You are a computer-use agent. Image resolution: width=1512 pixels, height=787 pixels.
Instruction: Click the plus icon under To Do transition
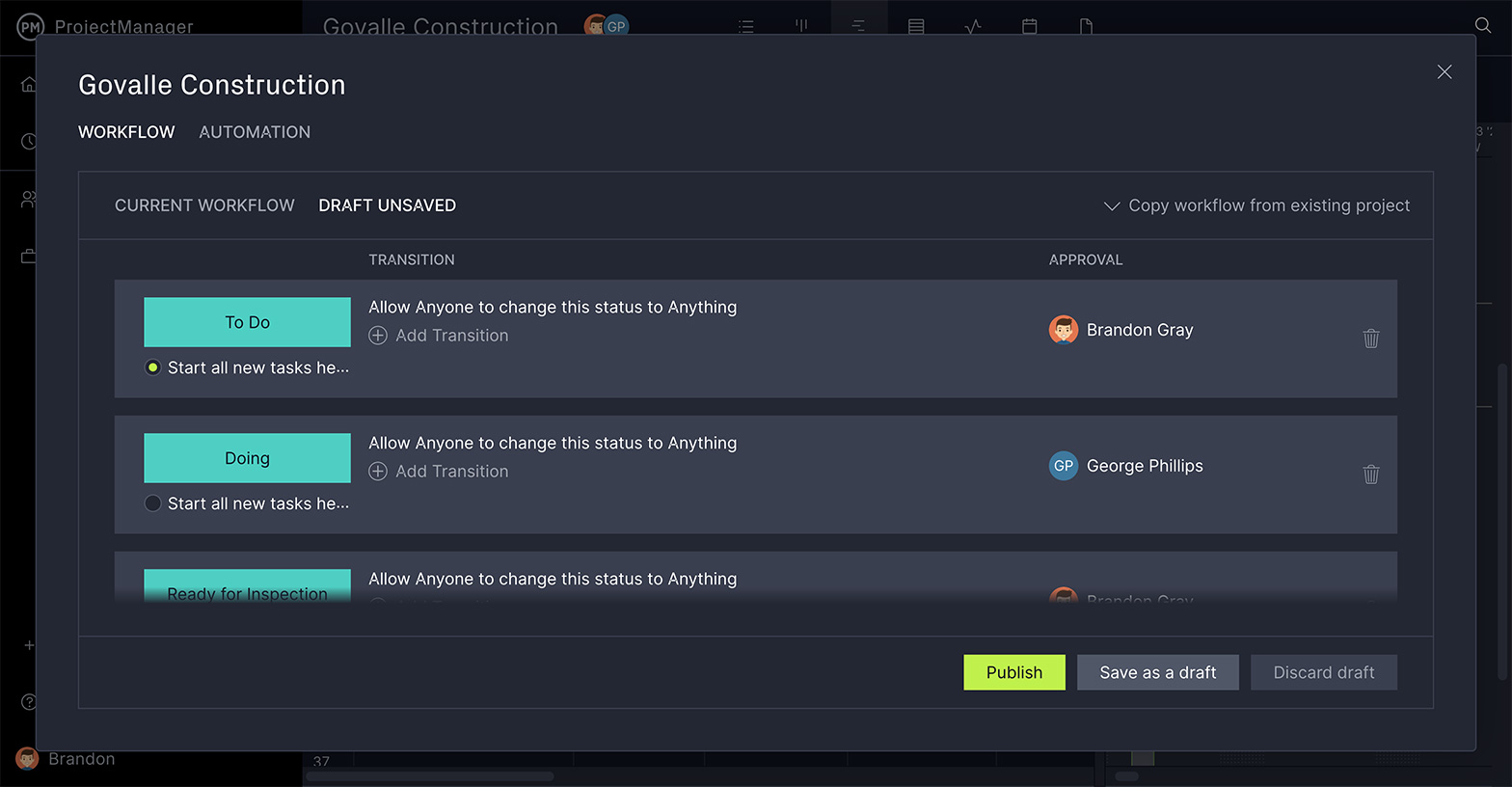point(378,336)
